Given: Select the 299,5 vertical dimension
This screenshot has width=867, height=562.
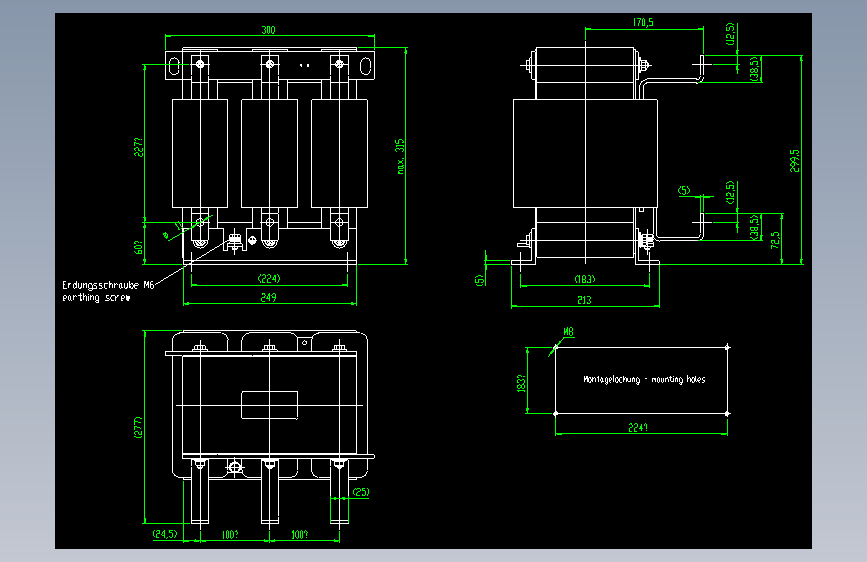Looking at the screenshot, I should point(795,161).
